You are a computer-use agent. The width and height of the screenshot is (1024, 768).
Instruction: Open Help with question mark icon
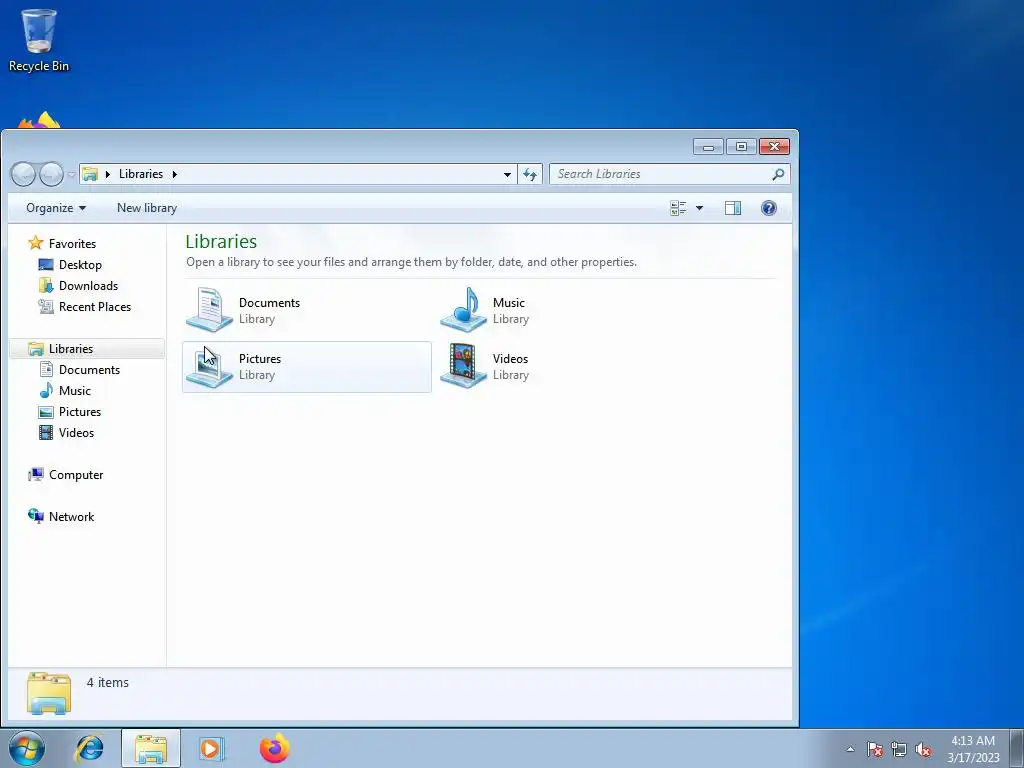pyautogui.click(x=769, y=208)
